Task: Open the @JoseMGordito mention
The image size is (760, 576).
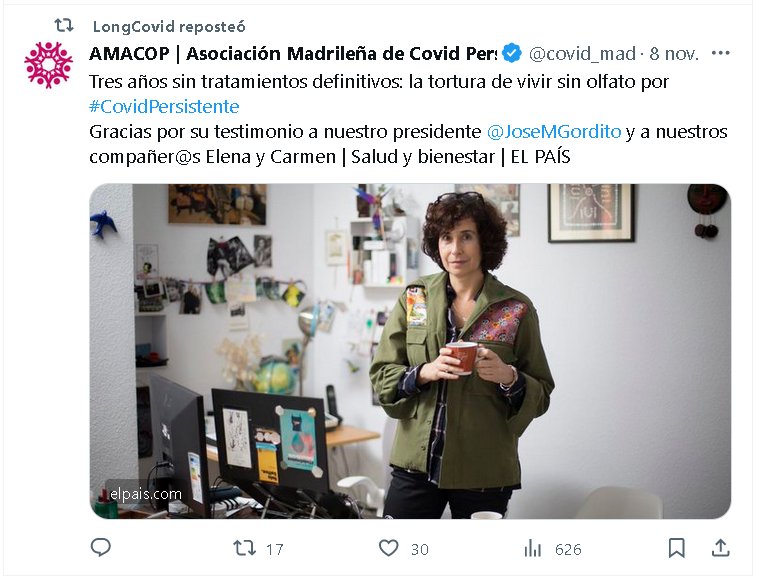Action: (554, 132)
